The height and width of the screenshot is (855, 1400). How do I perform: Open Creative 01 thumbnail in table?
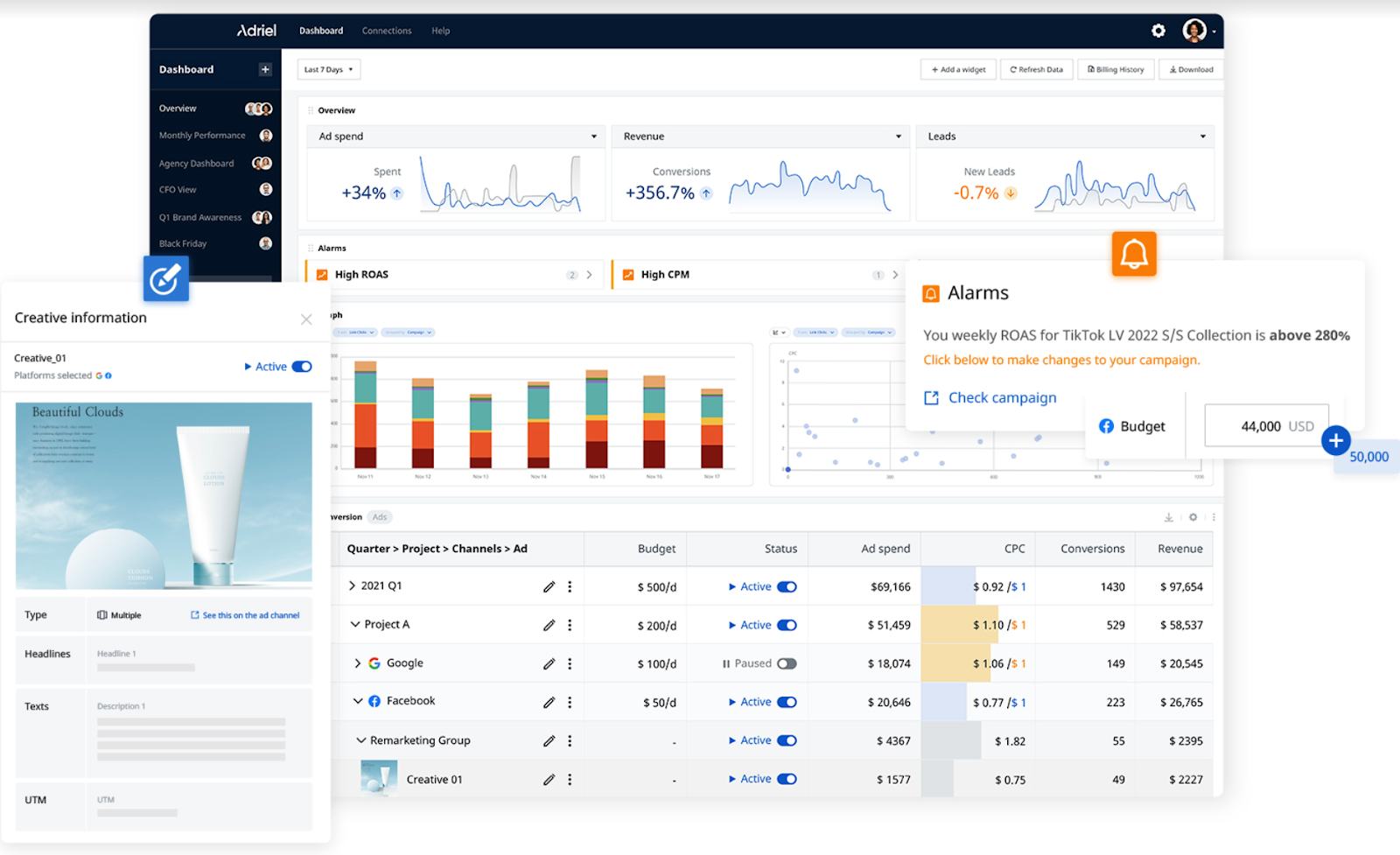(379, 778)
